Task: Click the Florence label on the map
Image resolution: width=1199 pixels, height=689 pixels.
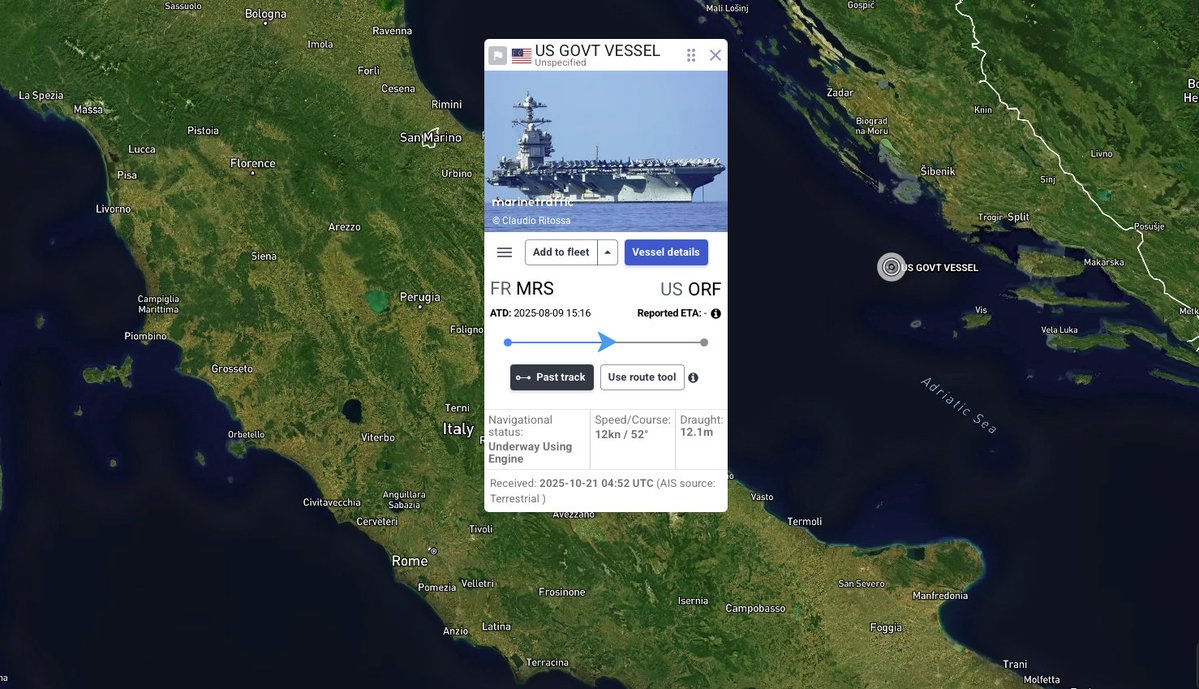Action: click(x=252, y=163)
